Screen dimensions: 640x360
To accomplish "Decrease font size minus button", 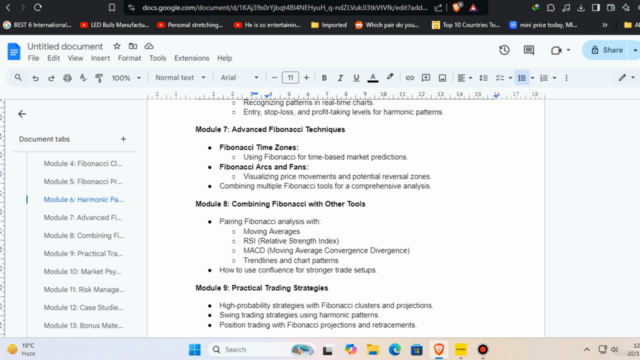I will [x=274, y=78].
